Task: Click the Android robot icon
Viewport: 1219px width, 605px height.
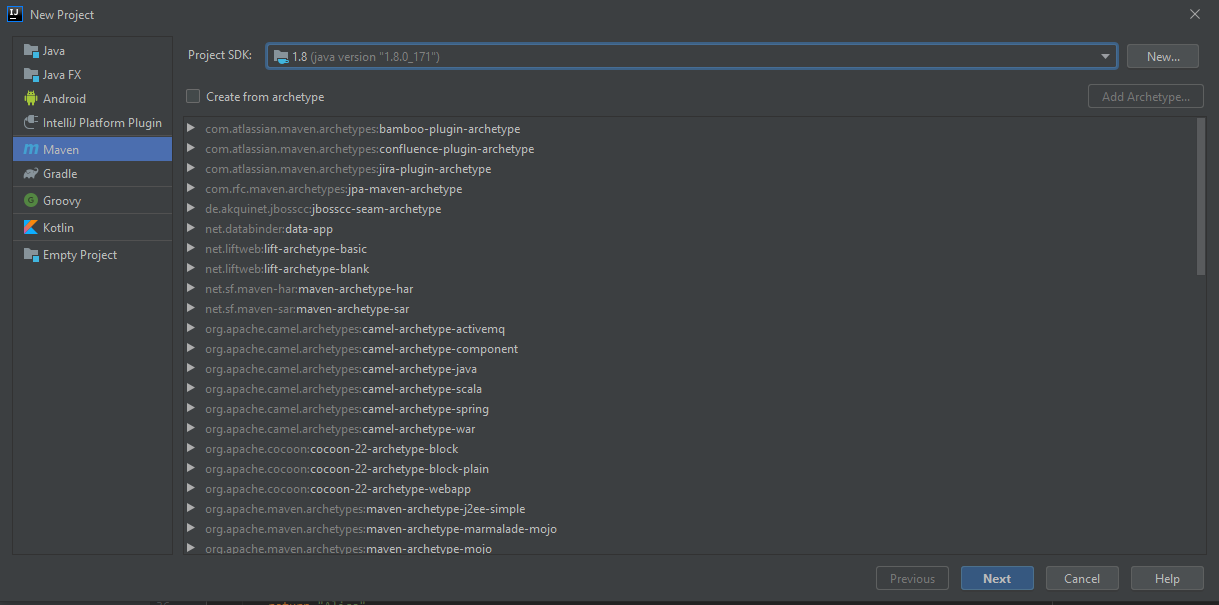Action: (31, 98)
